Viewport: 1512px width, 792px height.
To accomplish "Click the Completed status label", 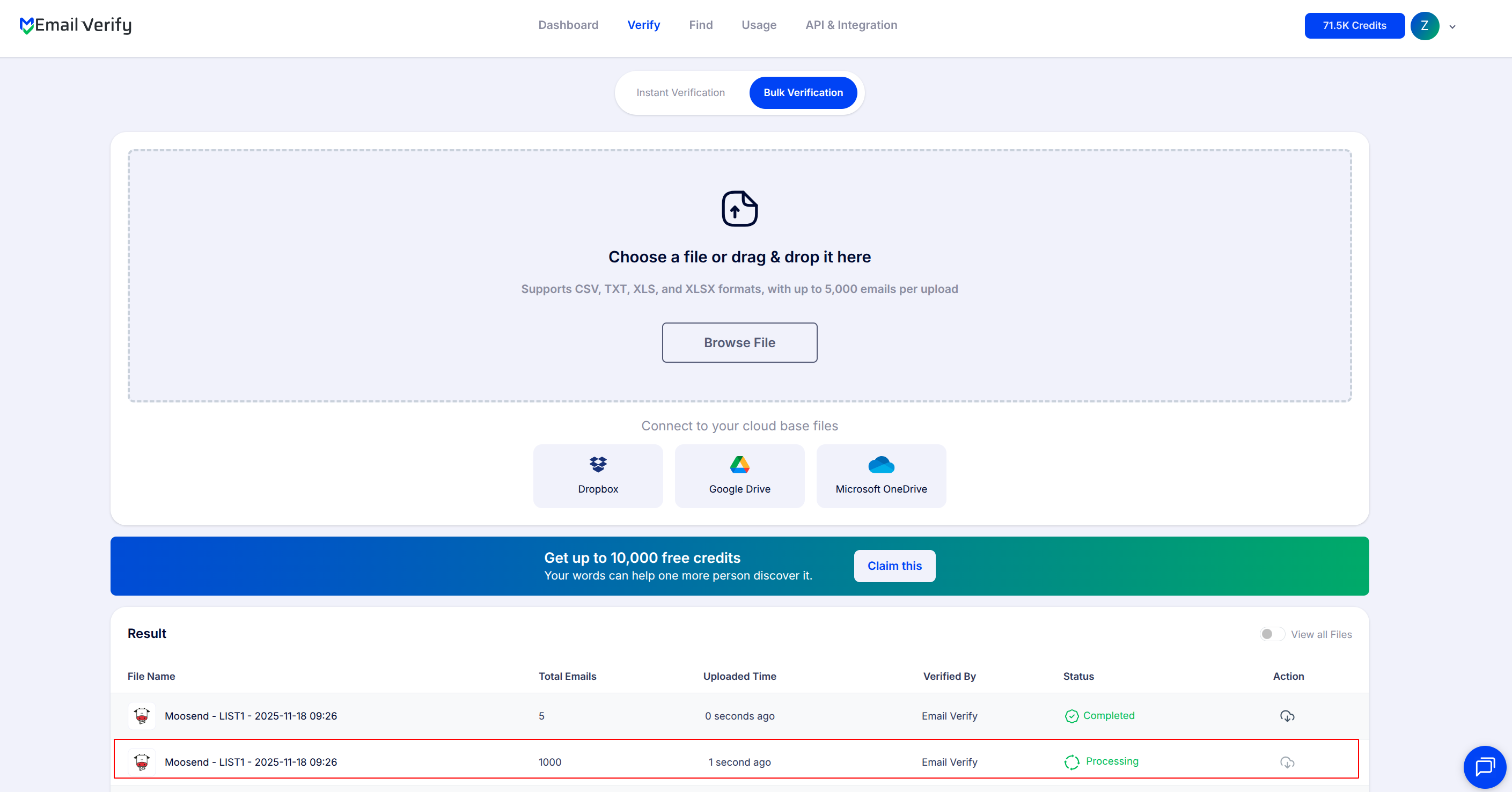I will point(1109,716).
